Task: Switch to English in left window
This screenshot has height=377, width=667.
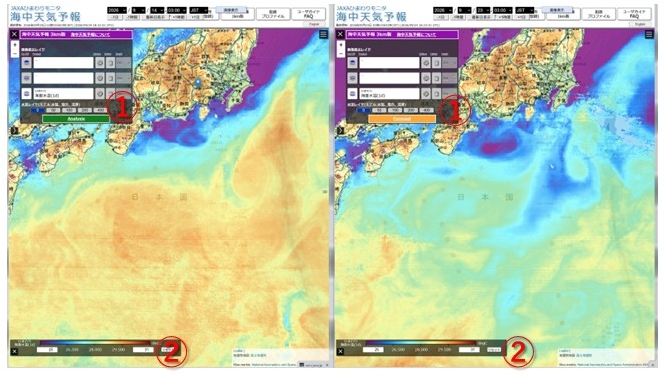Action: pos(314,24)
